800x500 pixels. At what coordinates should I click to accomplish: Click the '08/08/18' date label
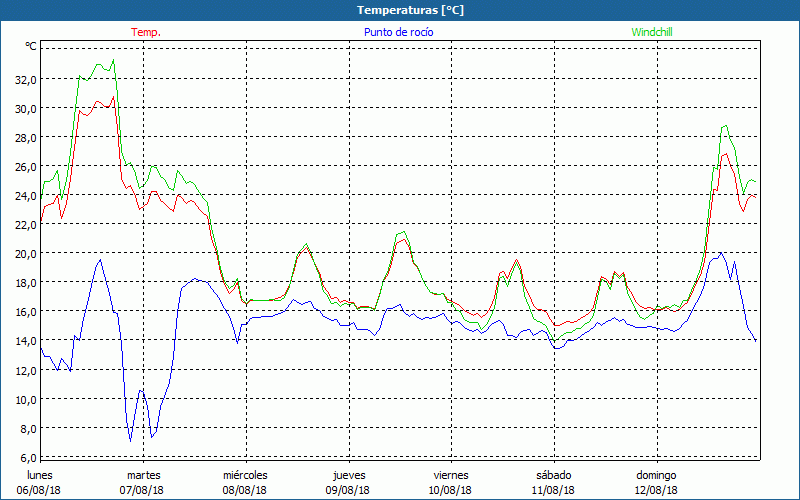coord(245,490)
